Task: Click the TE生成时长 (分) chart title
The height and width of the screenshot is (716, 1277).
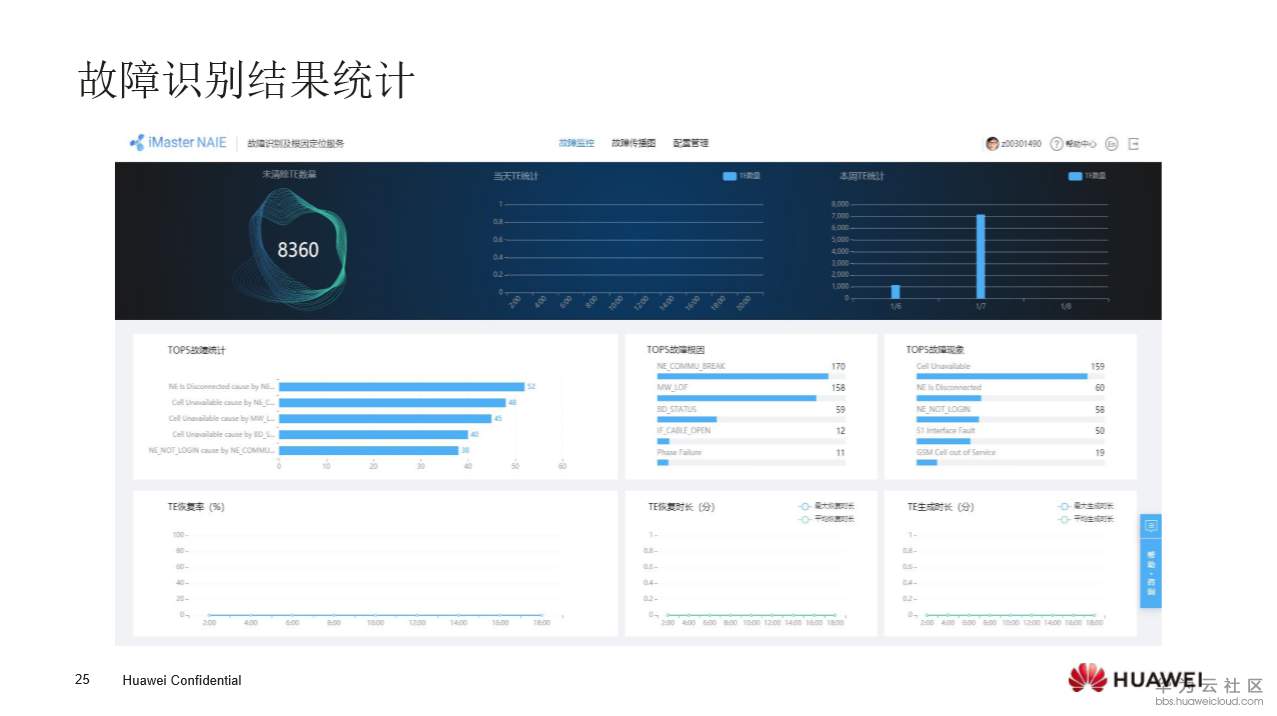Action: point(941,507)
